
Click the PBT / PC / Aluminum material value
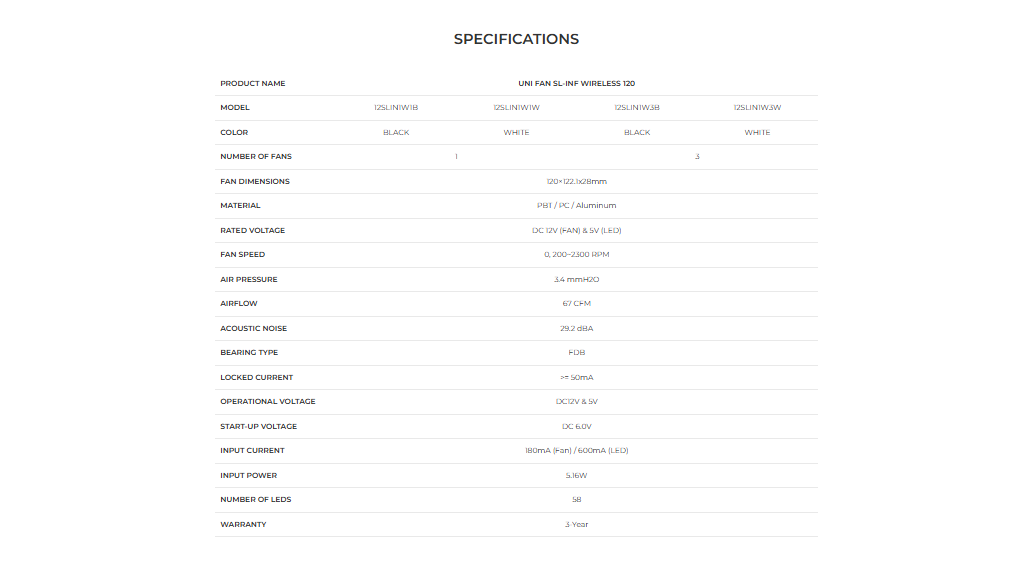[576, 206]
